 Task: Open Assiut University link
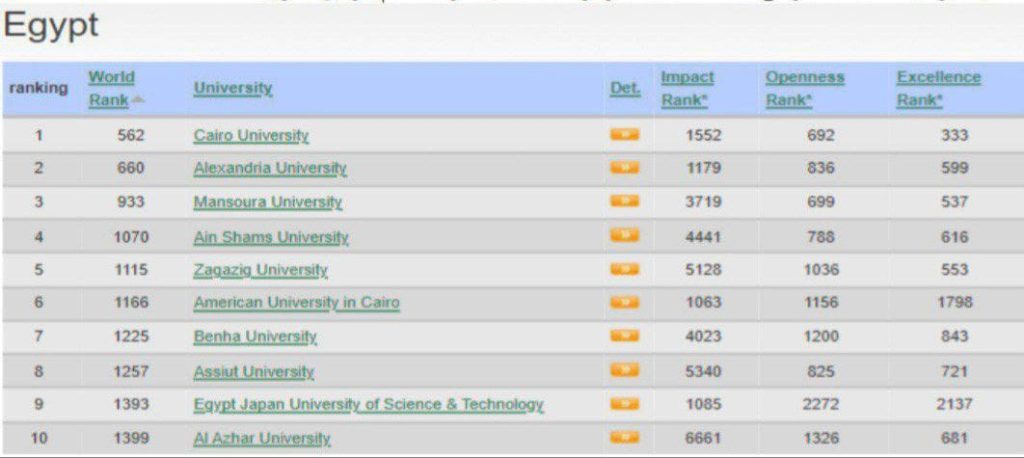click(x=253, y=372)
